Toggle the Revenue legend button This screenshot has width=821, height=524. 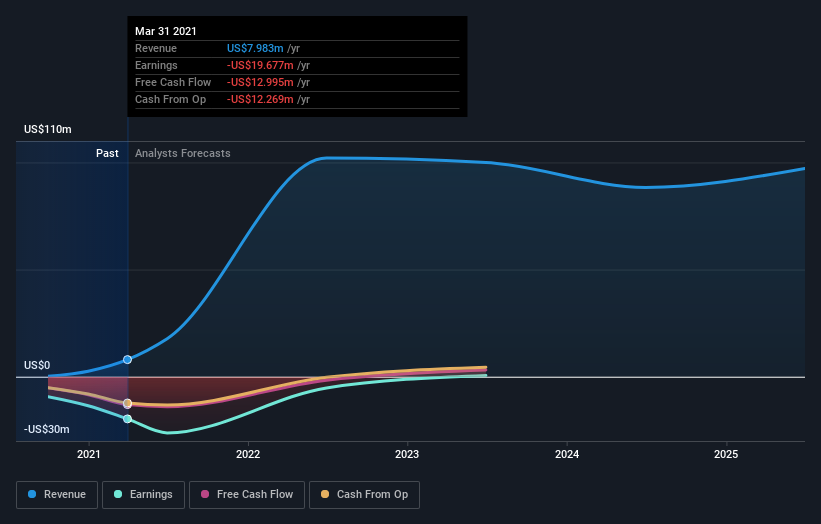pos(57,495)
